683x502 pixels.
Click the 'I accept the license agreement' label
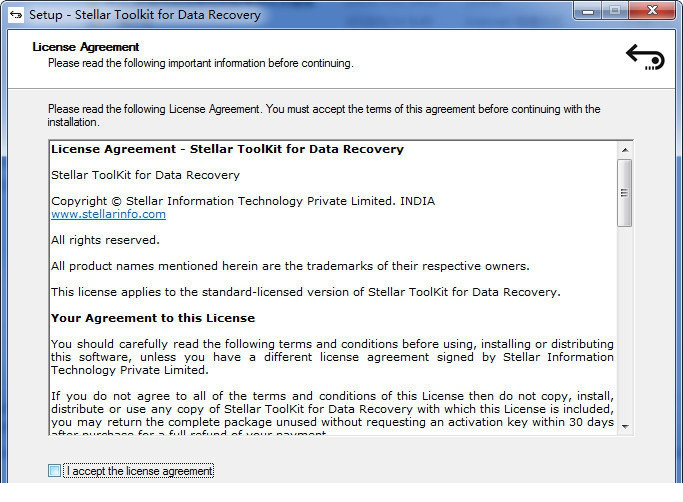139,471
